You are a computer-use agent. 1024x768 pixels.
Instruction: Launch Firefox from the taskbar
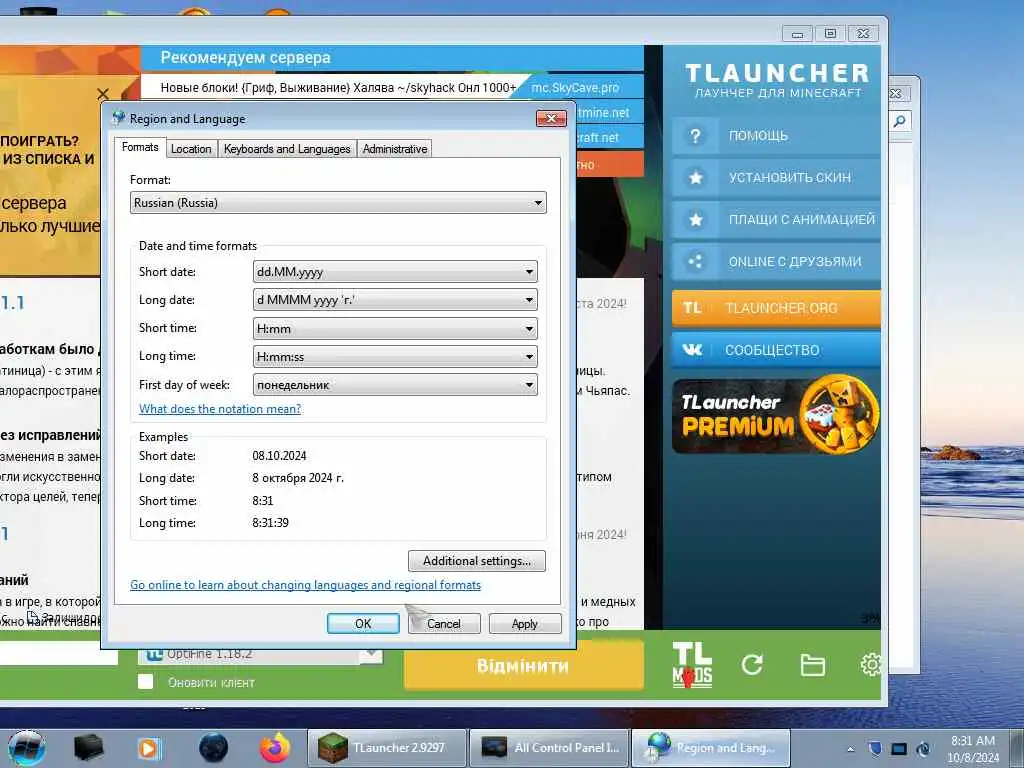click(276, 748)
